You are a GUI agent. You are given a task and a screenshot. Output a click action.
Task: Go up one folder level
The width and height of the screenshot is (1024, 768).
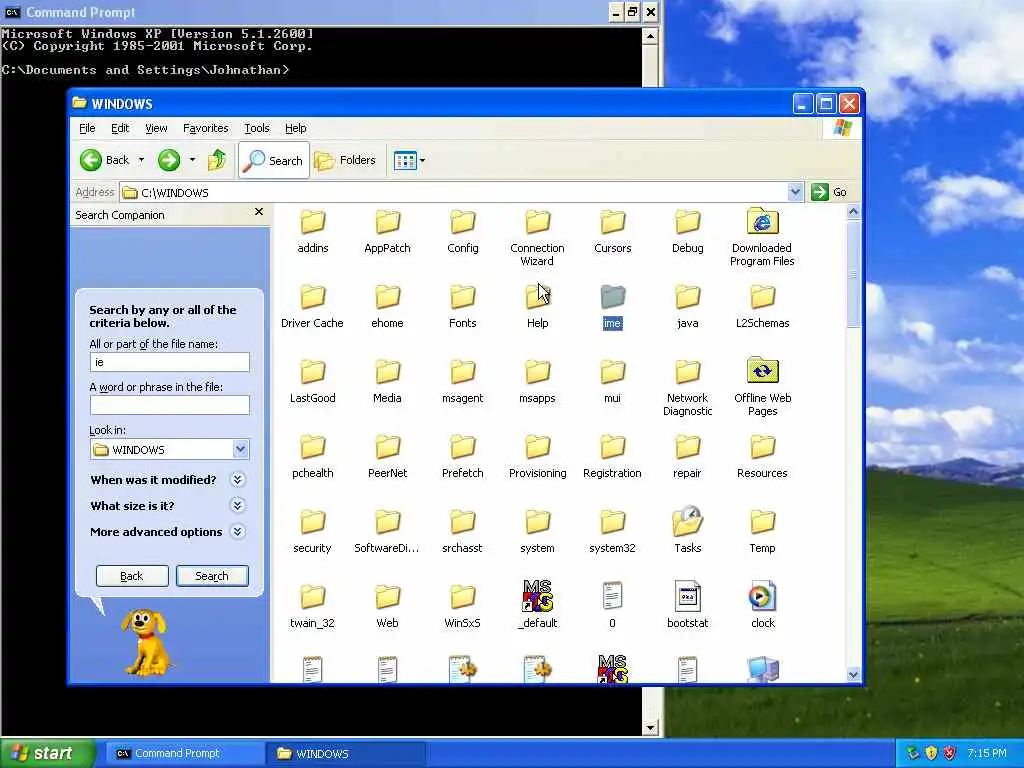(217, 160)
